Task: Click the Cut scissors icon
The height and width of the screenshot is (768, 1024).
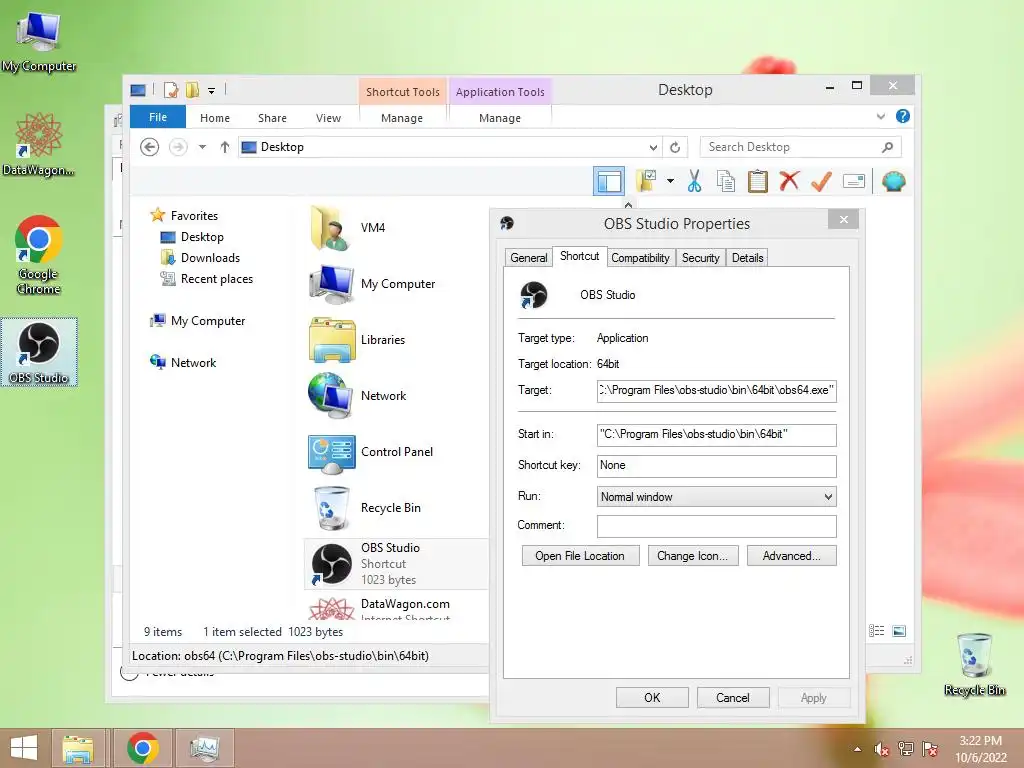Action: pos(694,181)
